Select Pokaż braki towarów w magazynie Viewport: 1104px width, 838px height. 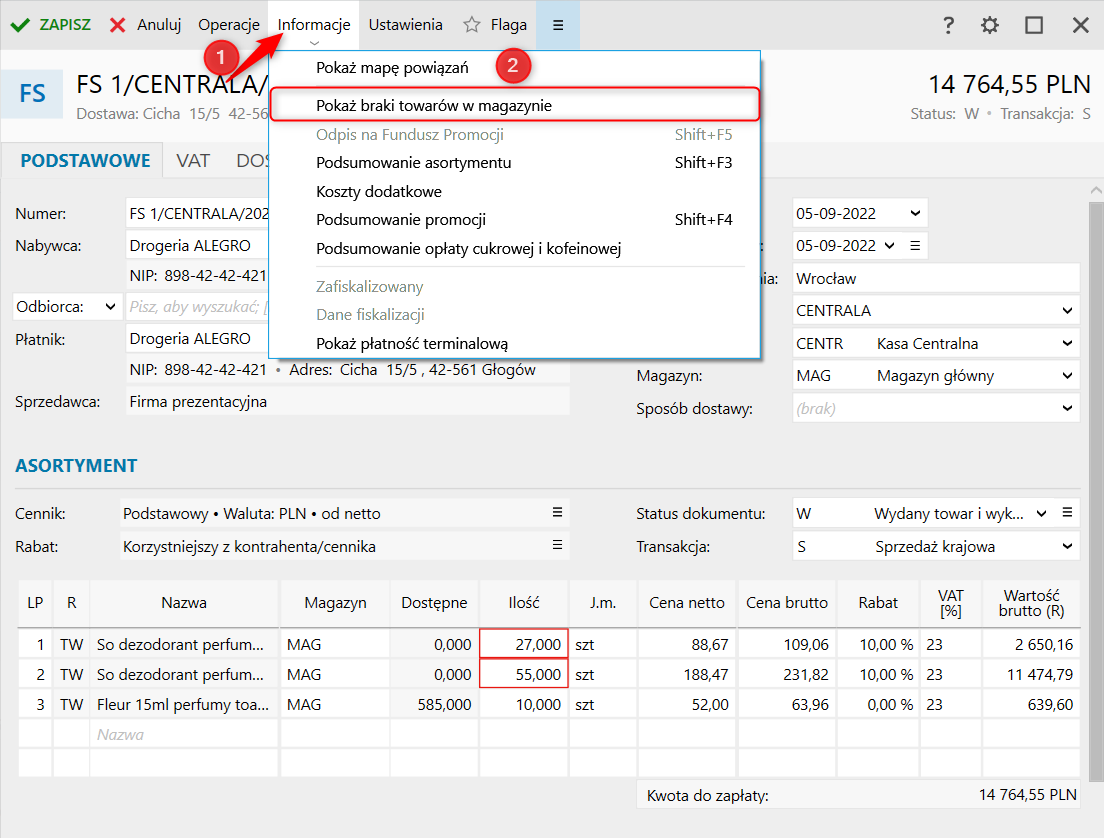pos(434,105)
